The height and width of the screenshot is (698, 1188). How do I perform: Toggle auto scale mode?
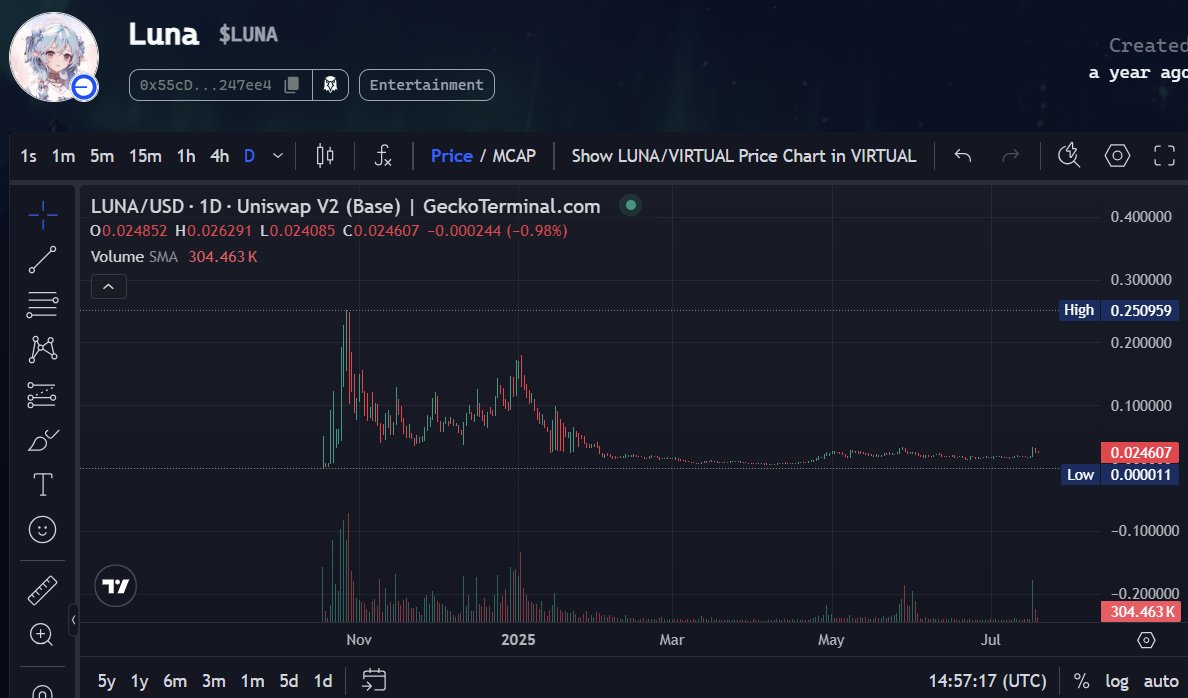point(1161,681)
